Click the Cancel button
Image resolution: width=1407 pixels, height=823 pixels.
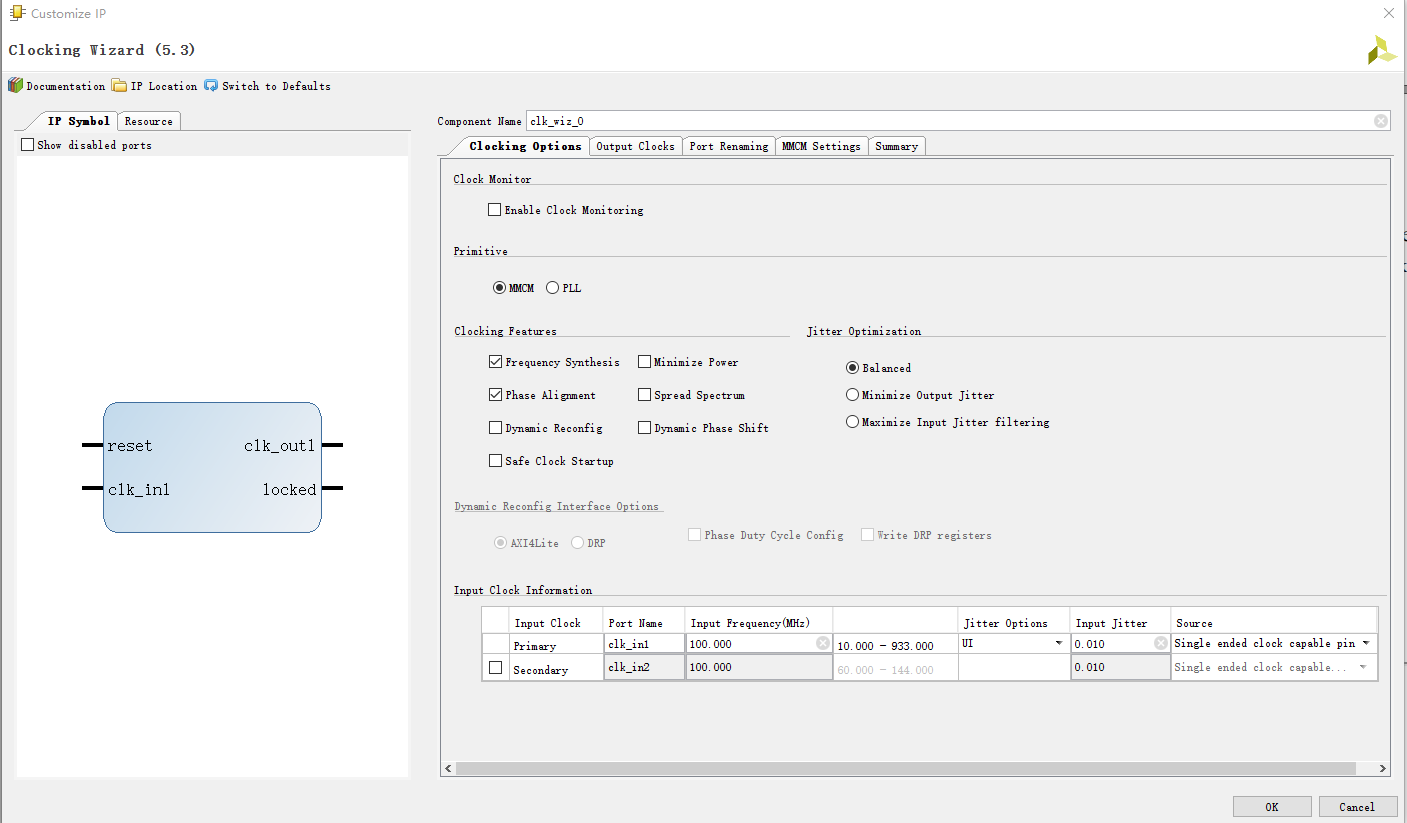coord(1357,807)
